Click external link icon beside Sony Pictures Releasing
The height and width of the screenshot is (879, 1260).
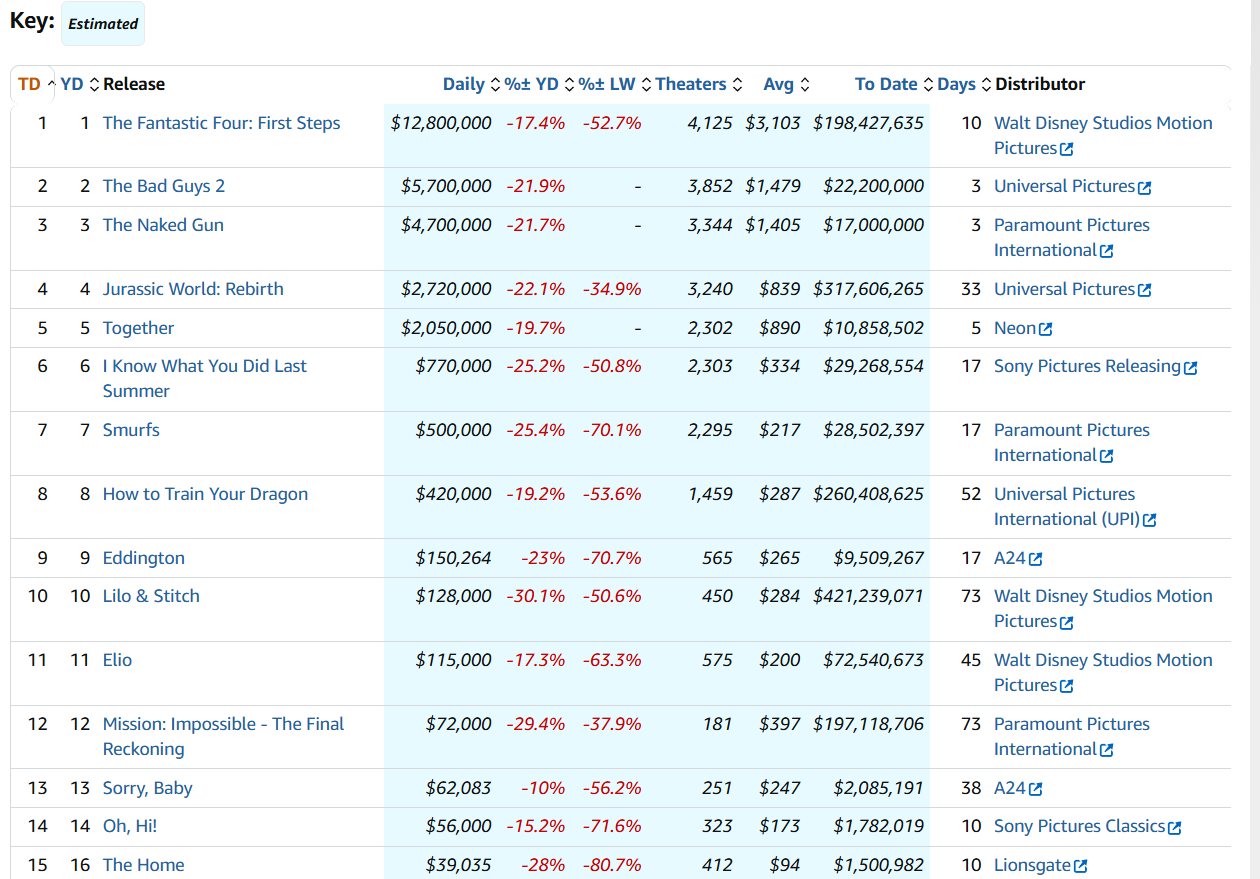click(1190, 367)
